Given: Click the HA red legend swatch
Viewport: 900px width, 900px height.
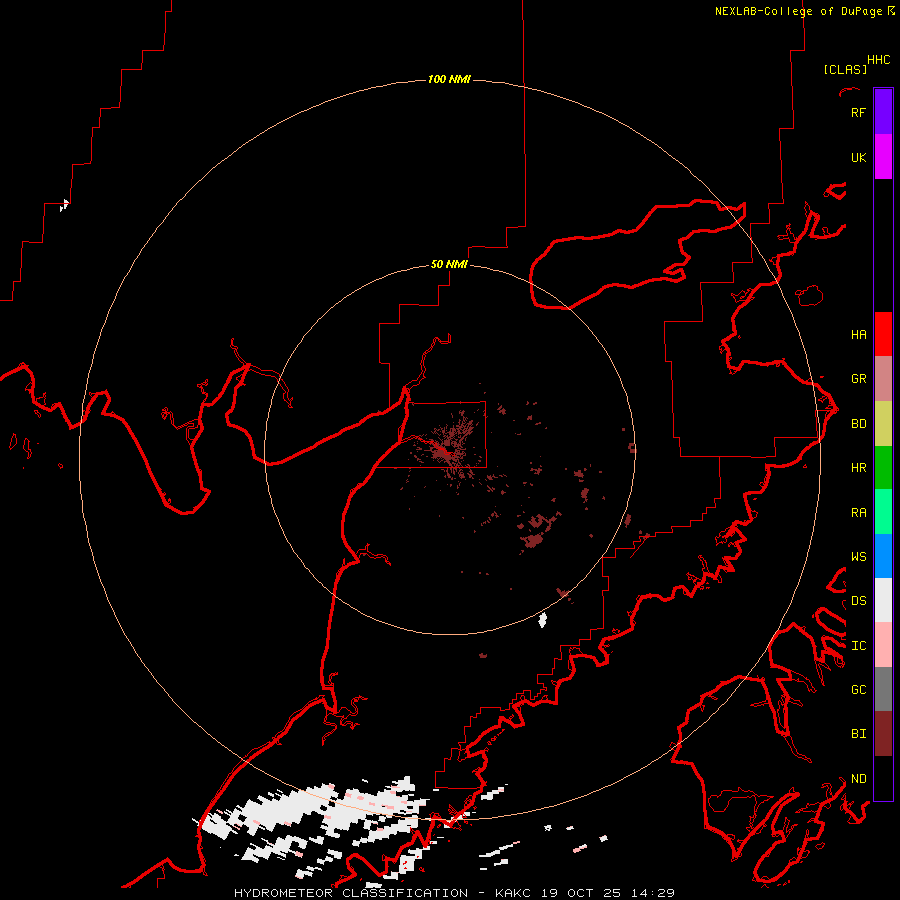Looking at the screenshot, I should pos(883,334).
